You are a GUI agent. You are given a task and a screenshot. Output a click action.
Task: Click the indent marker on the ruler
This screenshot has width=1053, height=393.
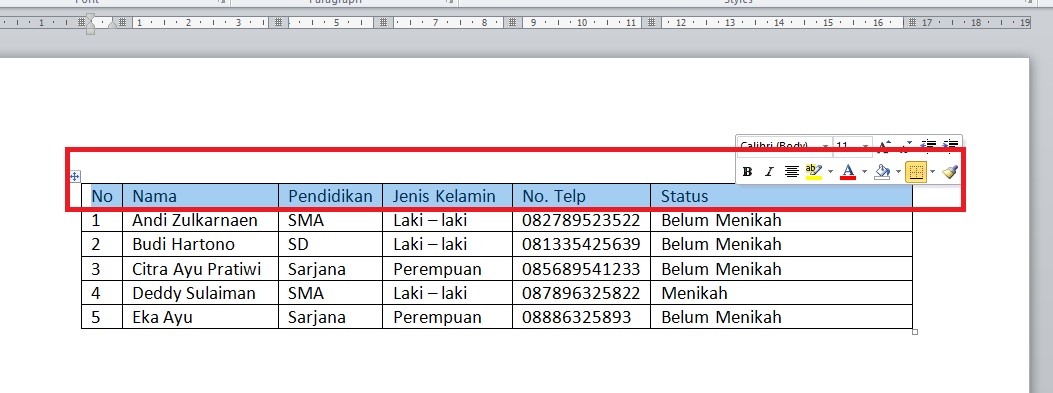tap(90, 24)
